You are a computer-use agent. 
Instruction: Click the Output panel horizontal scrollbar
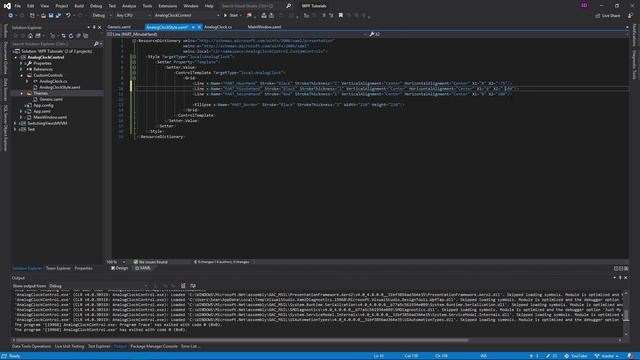(242, 340)
